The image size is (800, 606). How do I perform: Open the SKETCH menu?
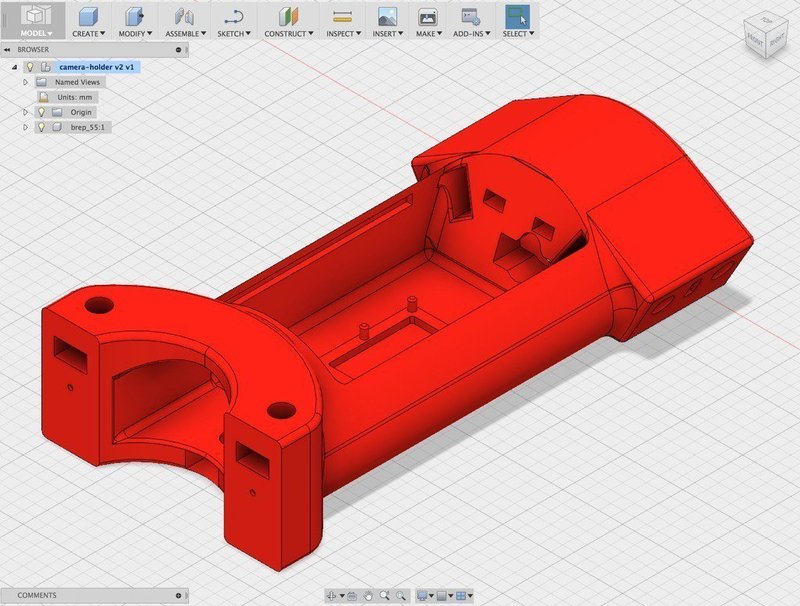pyautogui.click(x=234, y=34)
